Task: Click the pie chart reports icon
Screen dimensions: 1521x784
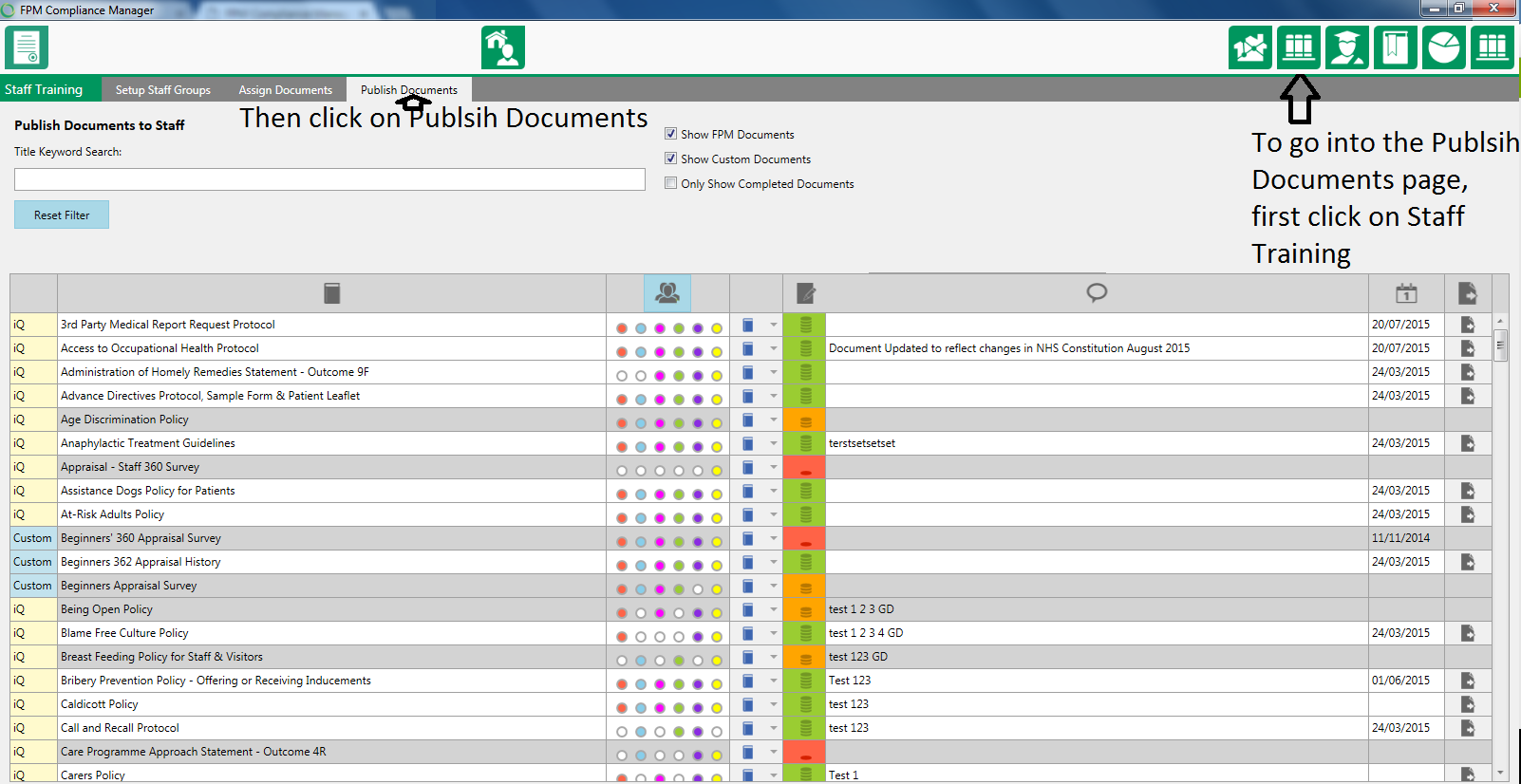Action: click(1443, 47)
